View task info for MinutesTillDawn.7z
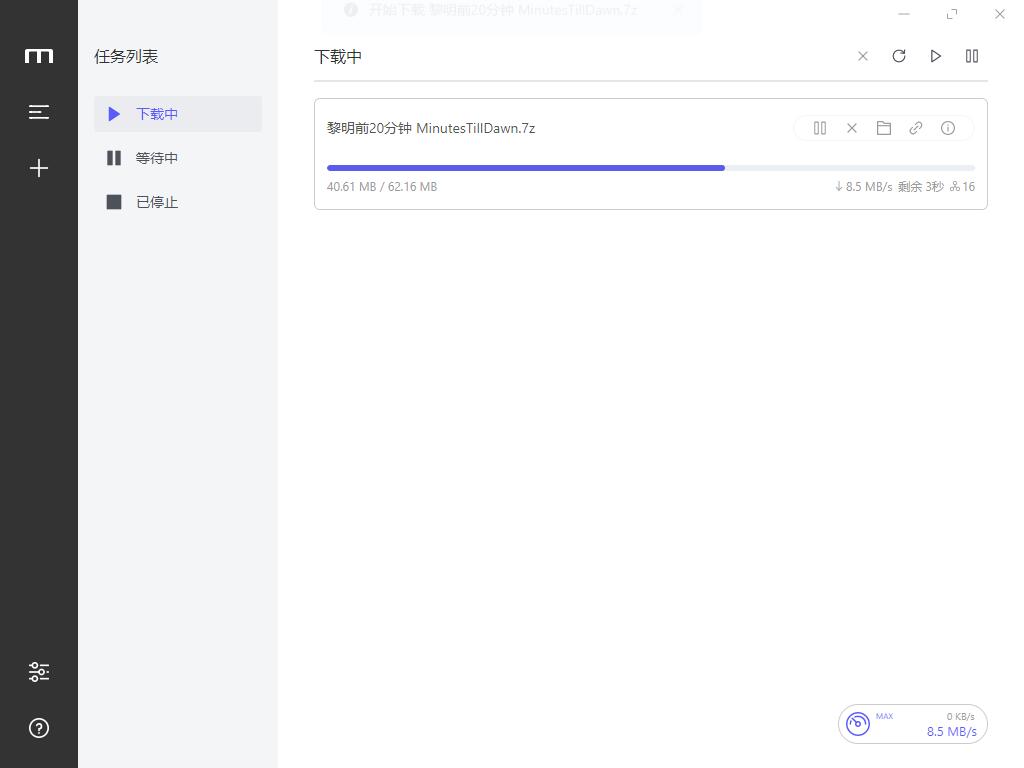Viewport: 1024px width, 768px height. click(948, 128)
